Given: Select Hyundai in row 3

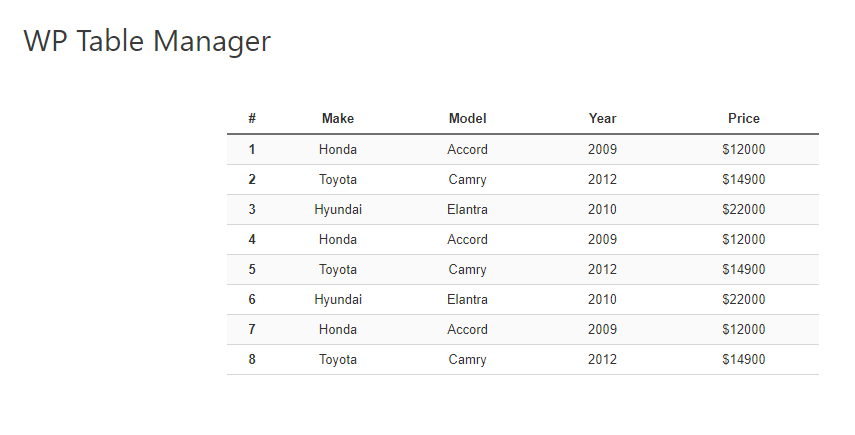Looking at the screenshot, I should pos(338,209).
